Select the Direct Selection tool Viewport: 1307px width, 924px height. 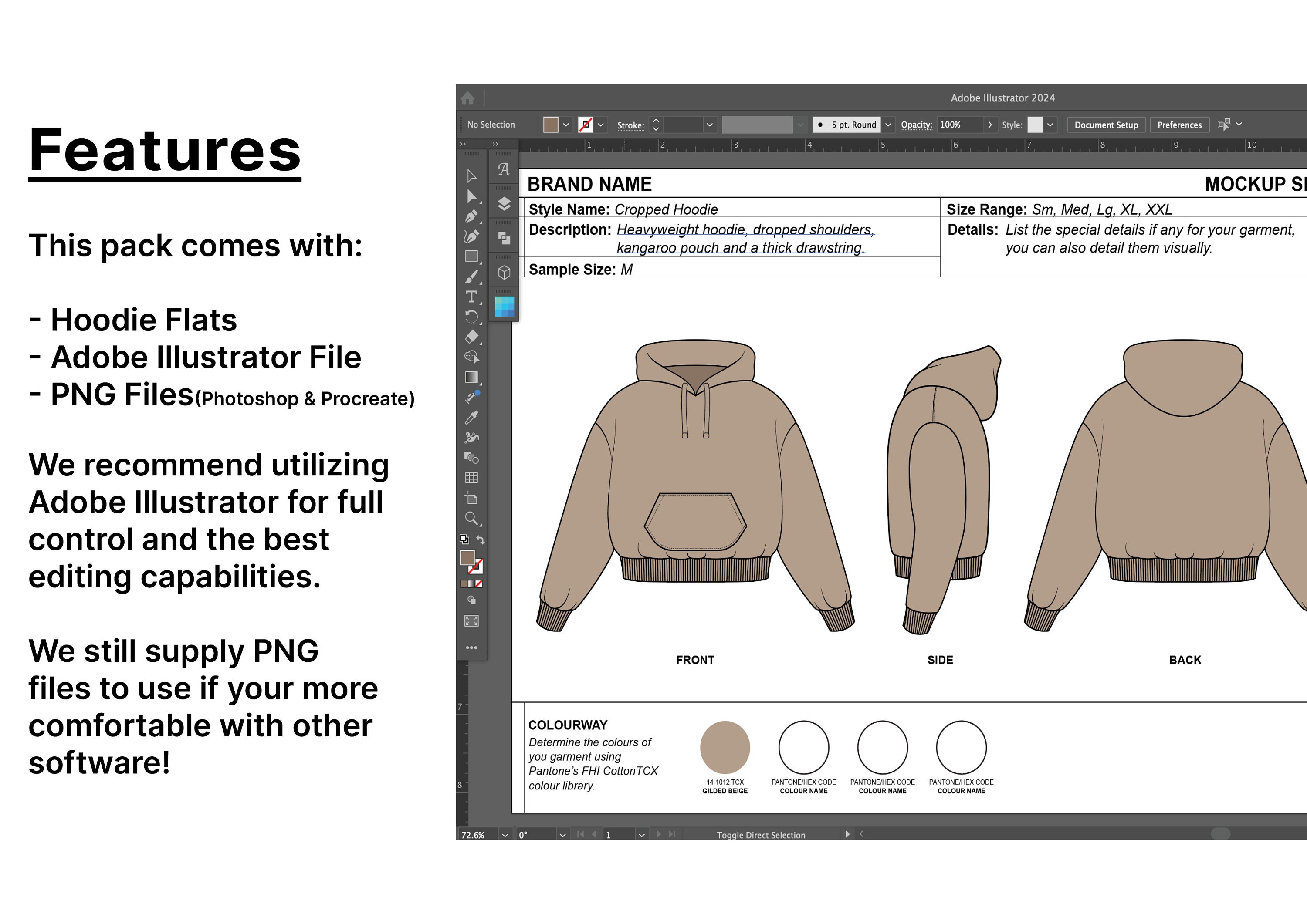coord(471,196)
